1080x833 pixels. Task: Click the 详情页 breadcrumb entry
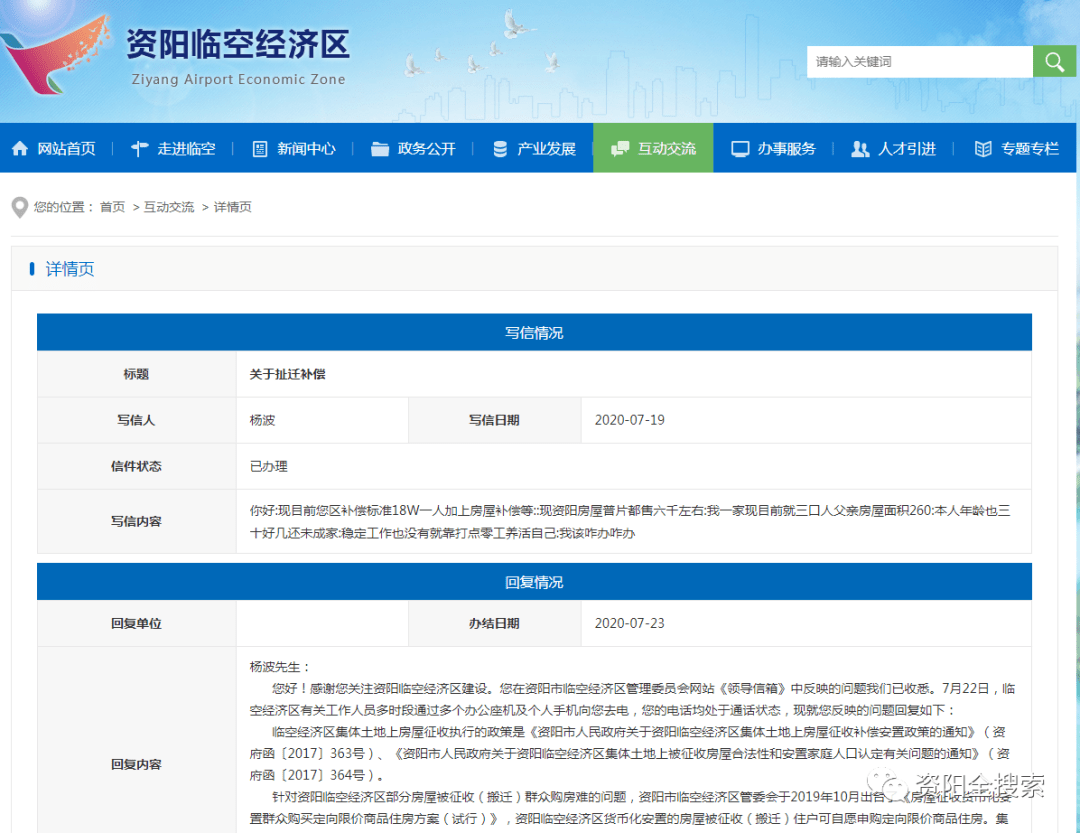232,207
